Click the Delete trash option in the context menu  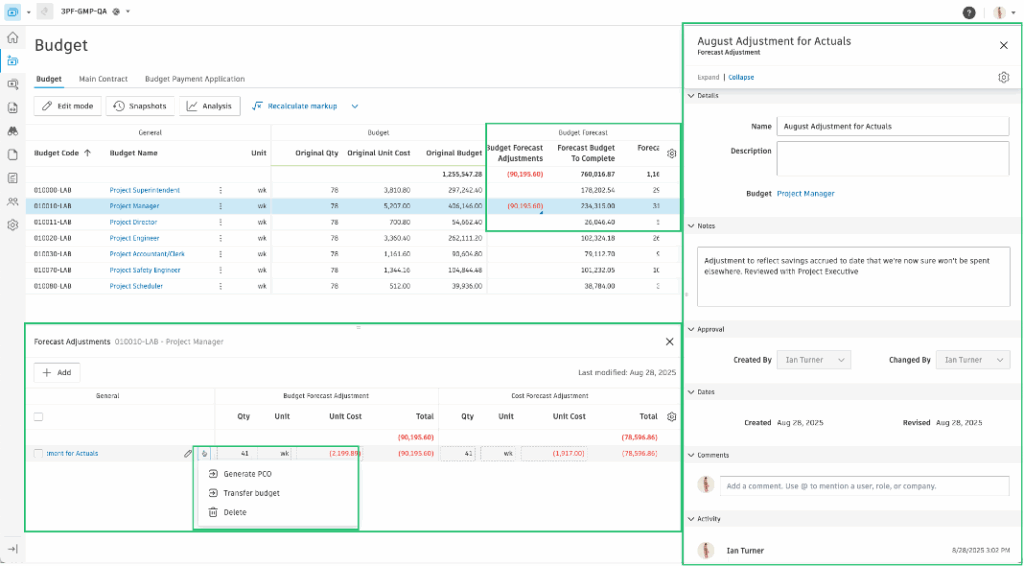coord(234,512)
